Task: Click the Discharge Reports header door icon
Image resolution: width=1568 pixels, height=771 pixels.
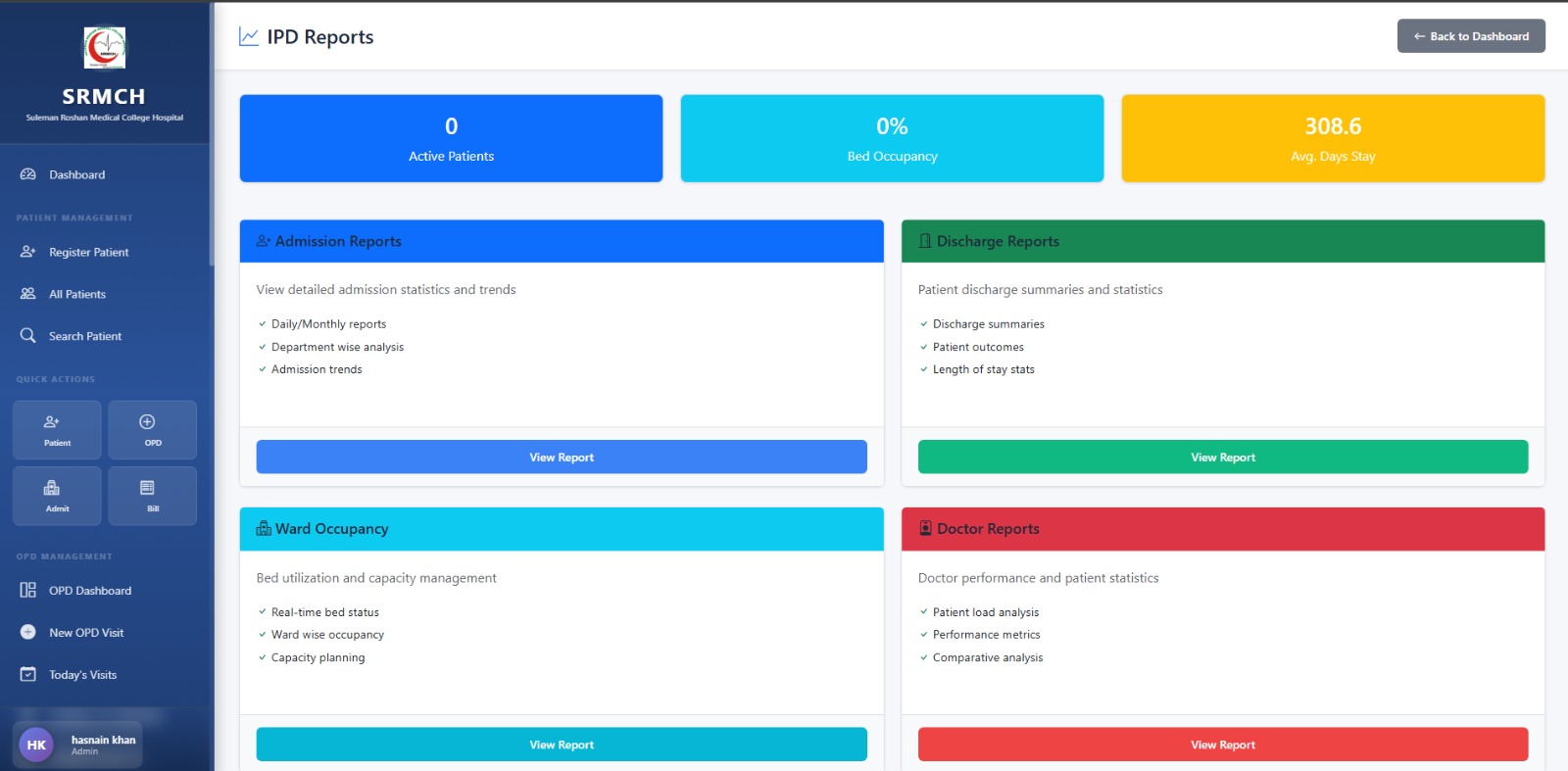Action: pyautogui.click(x=925, y=241)
